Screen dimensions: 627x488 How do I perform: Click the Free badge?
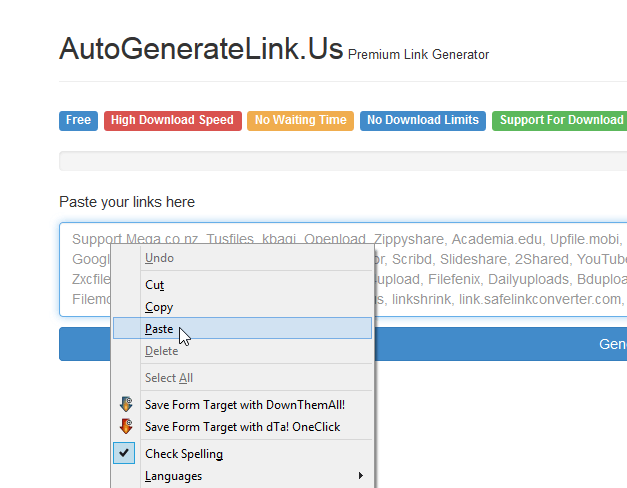pos(78,120)
